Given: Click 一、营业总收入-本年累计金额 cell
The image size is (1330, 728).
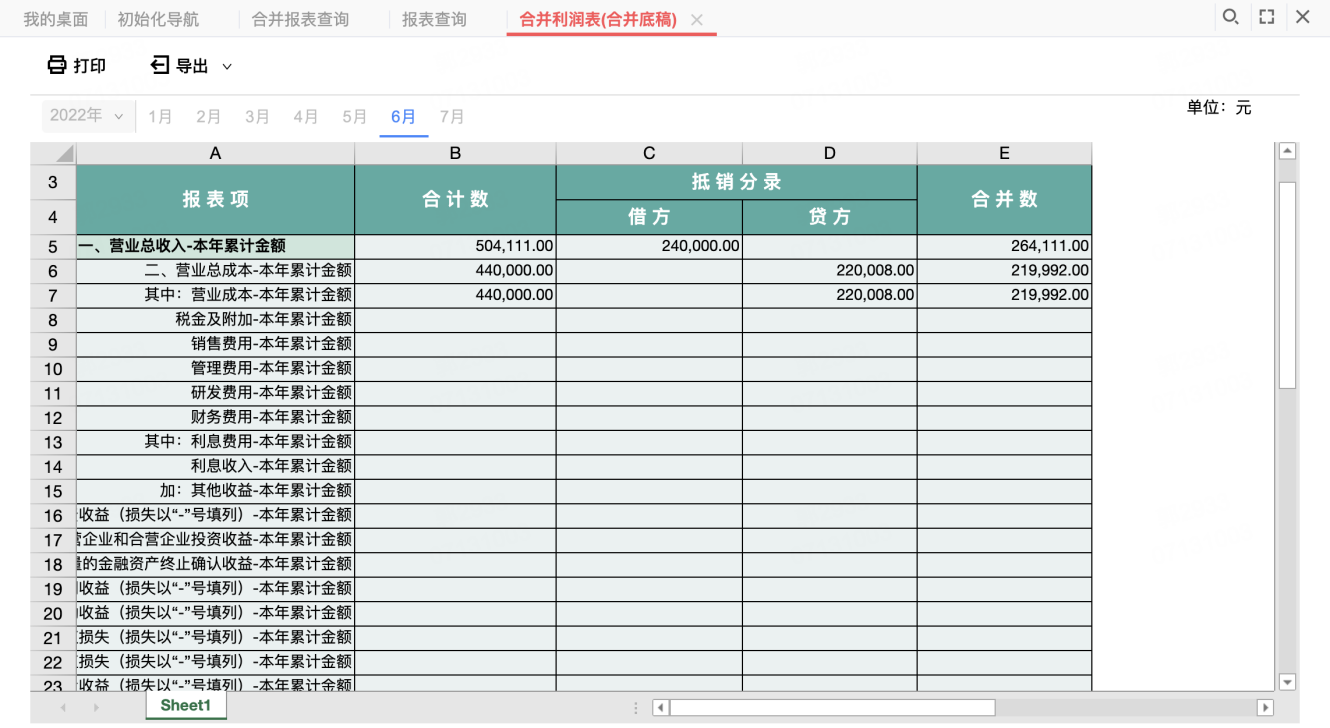Looking at the screenshot, I should pyautogui.click(x=215, y=246).
